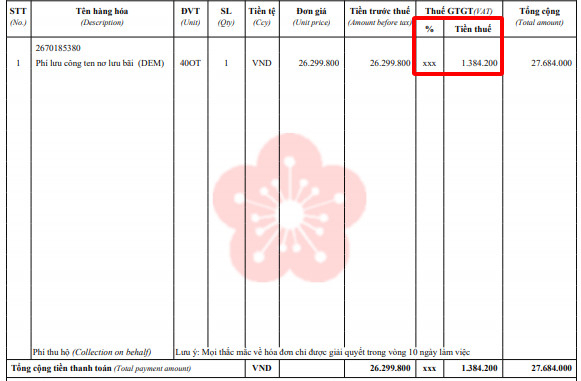
Task: Click the Phí thu hộ (Collection on behalf) note
Action: tap(92, 352)
